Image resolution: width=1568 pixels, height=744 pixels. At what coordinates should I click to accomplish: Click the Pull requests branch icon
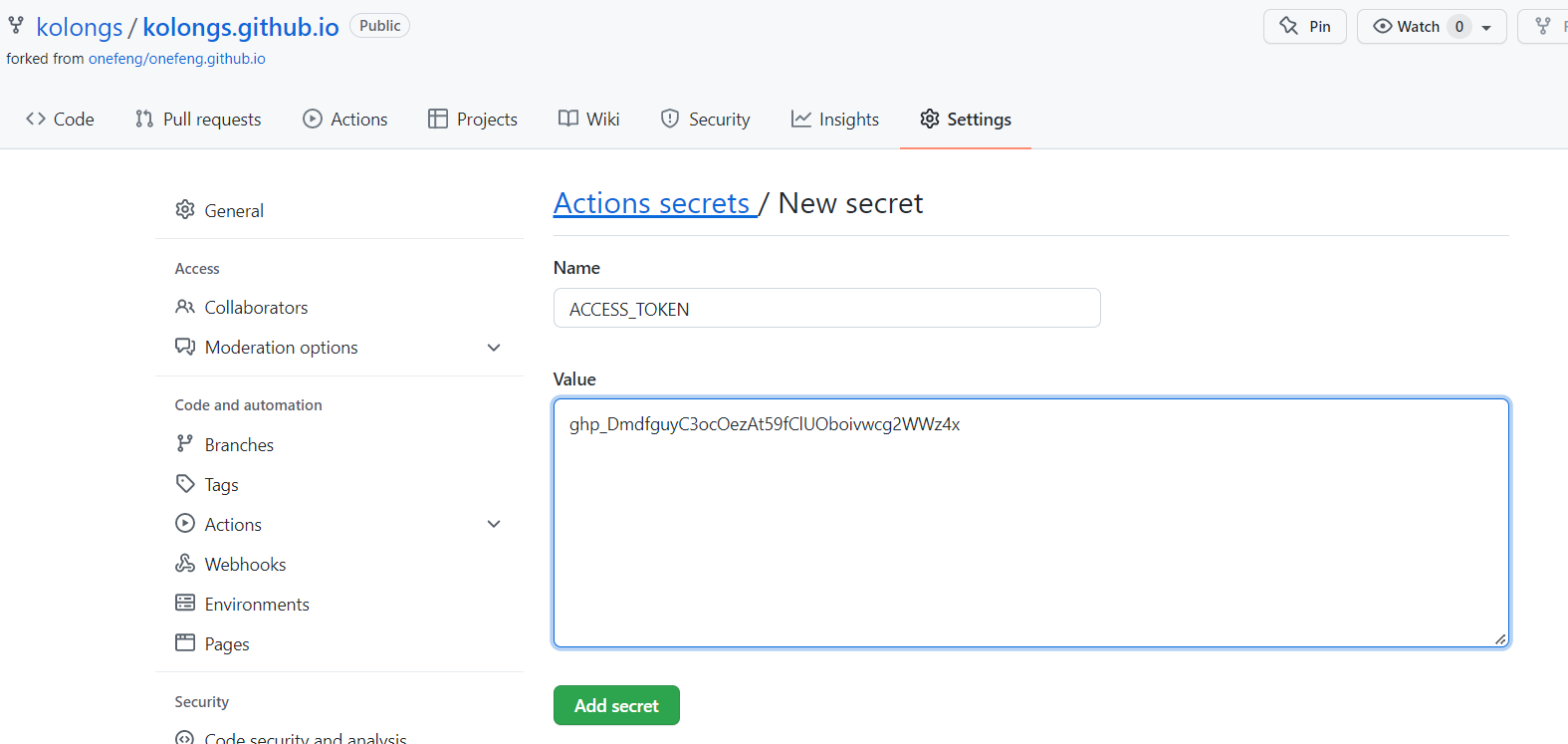[x=144, y=119]
